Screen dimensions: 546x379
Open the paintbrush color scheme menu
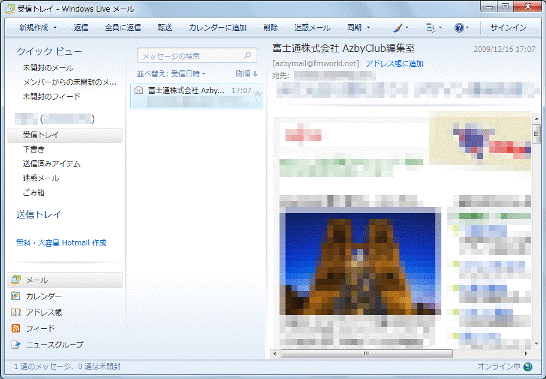pyautogui.click(x=400, y=28)
